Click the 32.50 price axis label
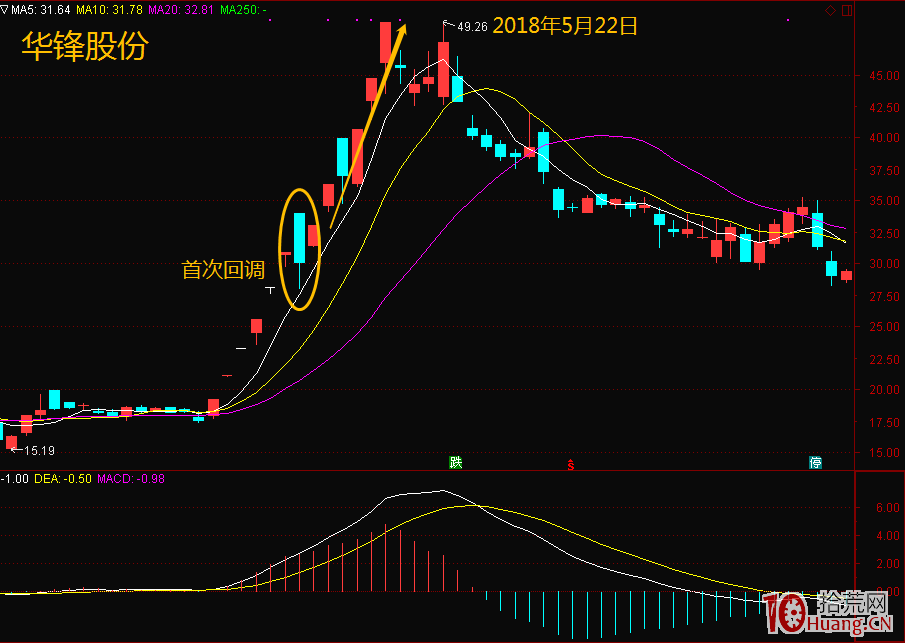 tap(884, 233)
